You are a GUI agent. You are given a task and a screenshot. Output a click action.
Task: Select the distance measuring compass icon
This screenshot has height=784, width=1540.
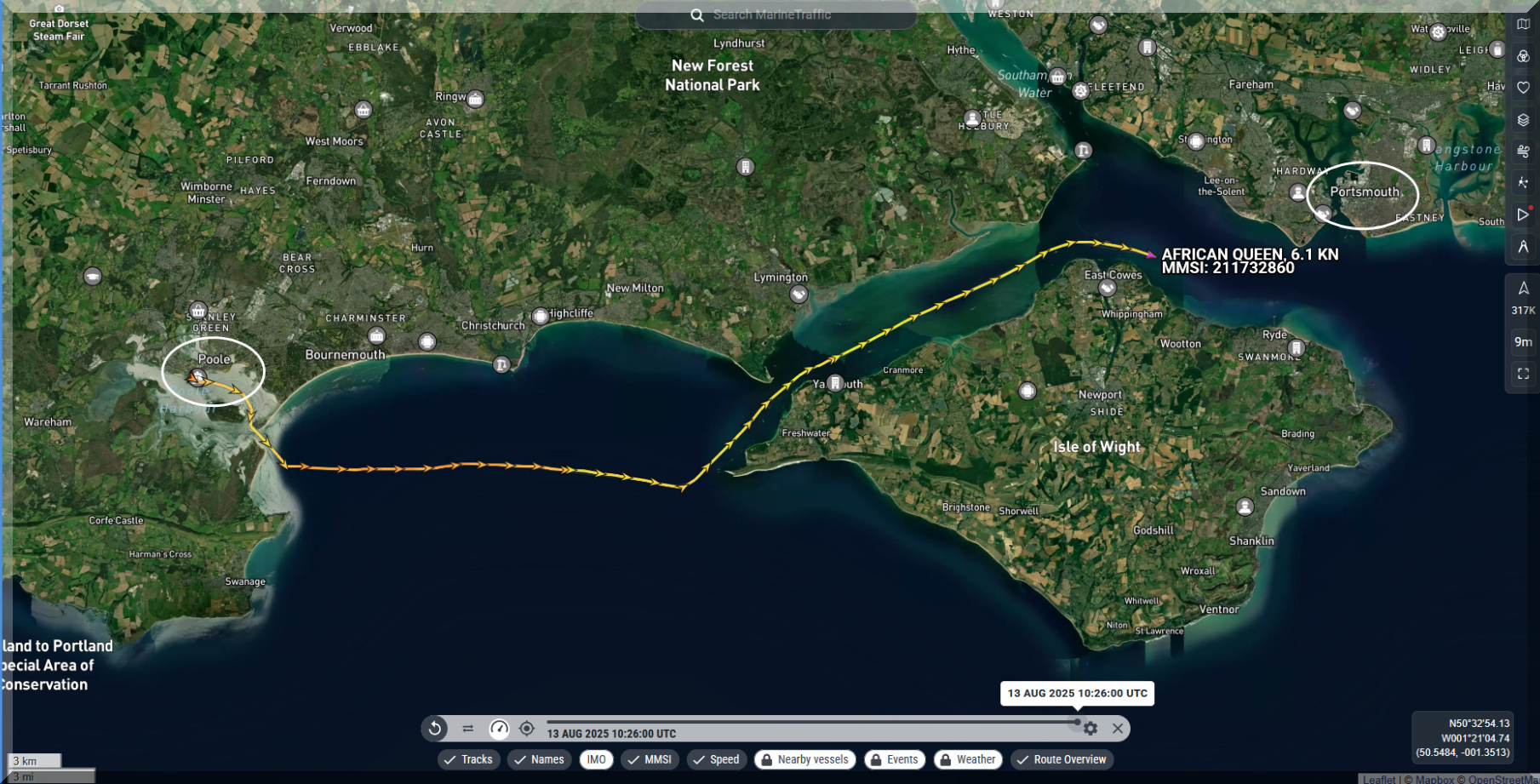click(1523, 247)
